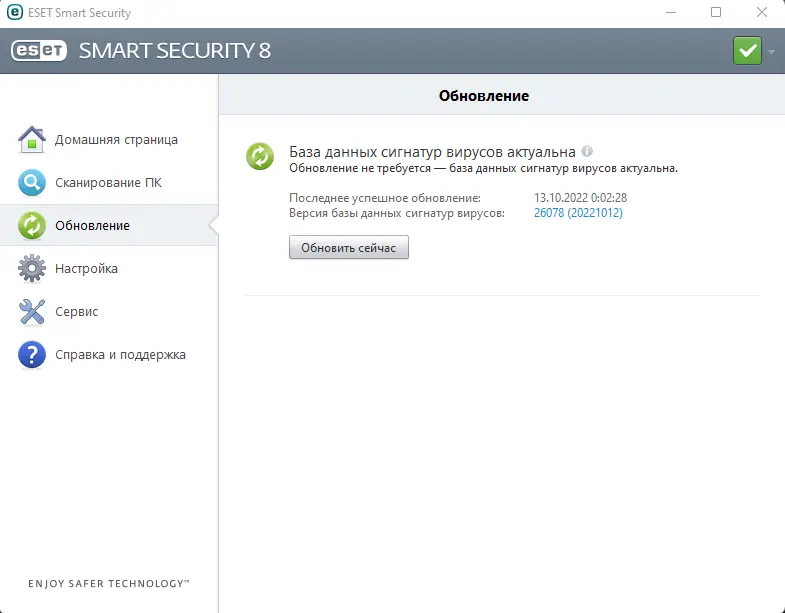This screenshot has height=613, width=785.
Task: Click the wrench icon for Сервис
Action: 32,312
